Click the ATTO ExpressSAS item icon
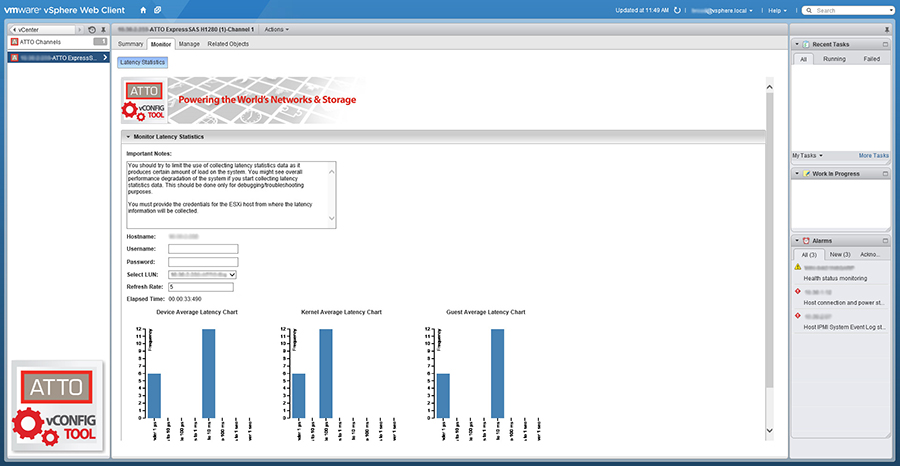The height and width of the screenshot is (466, 900). [x=14, y=58]
